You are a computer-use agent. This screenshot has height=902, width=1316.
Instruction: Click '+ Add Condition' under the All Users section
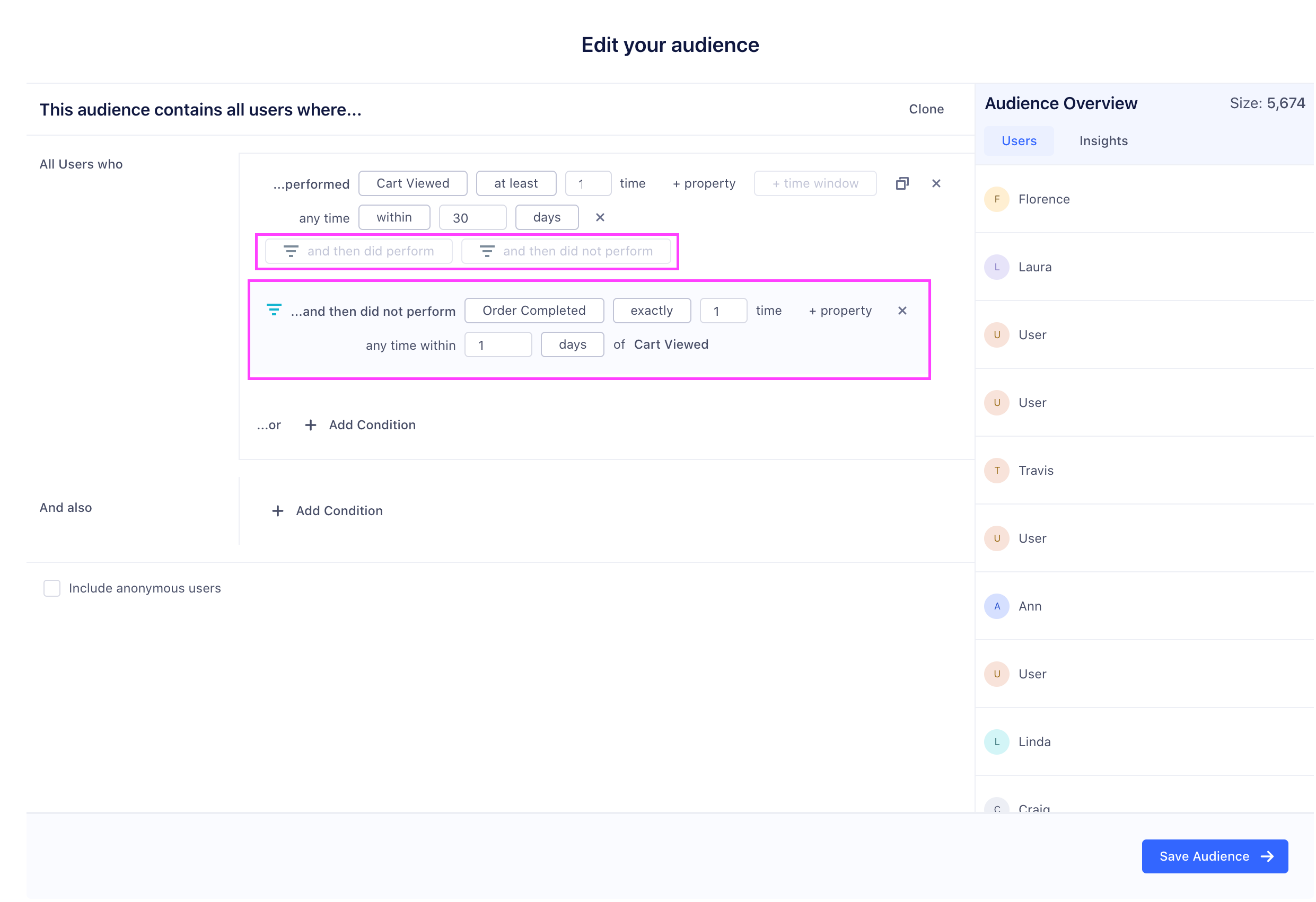click(361, 425)
